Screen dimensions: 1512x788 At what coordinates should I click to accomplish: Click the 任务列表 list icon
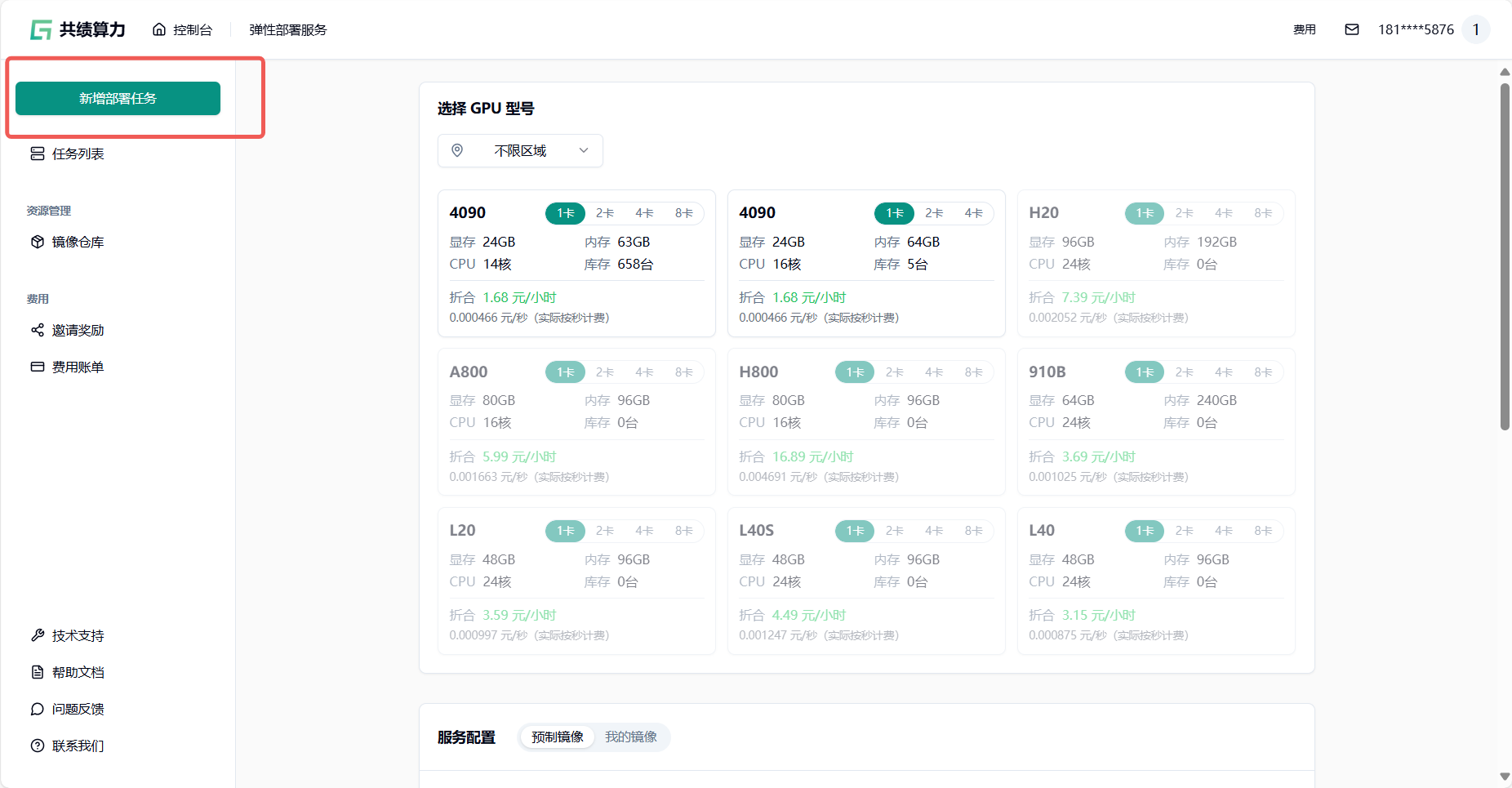tap(38, 154)
